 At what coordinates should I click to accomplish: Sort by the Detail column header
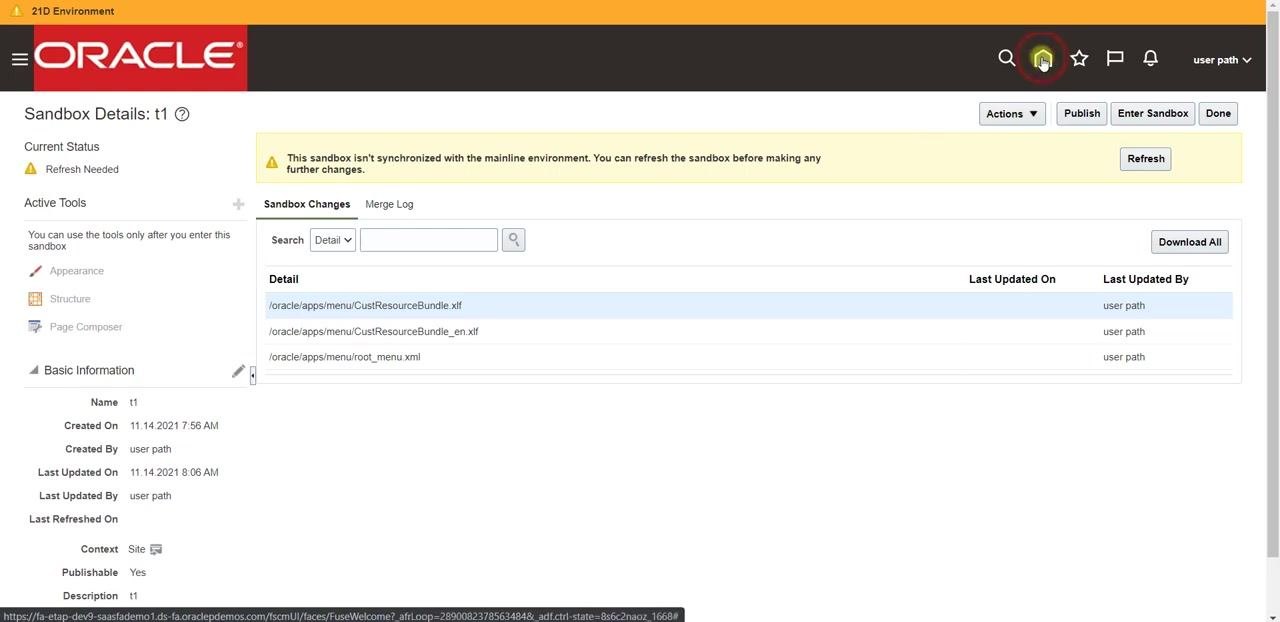point(284,279)
